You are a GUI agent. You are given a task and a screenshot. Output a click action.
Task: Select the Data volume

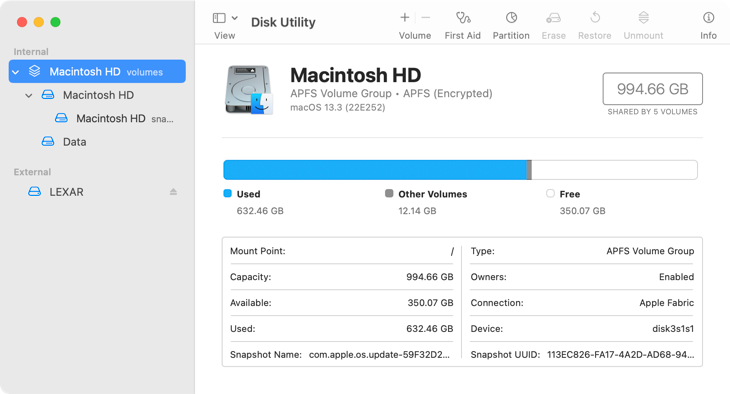pos(97,142)
